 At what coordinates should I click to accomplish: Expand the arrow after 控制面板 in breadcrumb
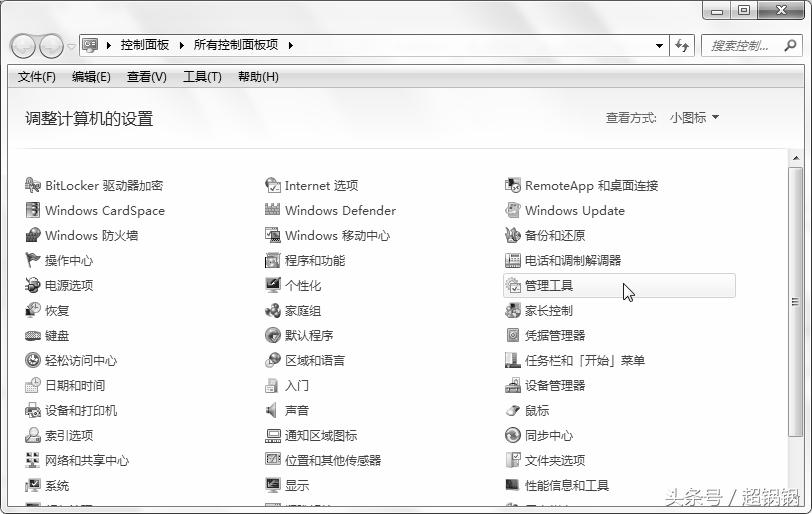tap(182, 46)
